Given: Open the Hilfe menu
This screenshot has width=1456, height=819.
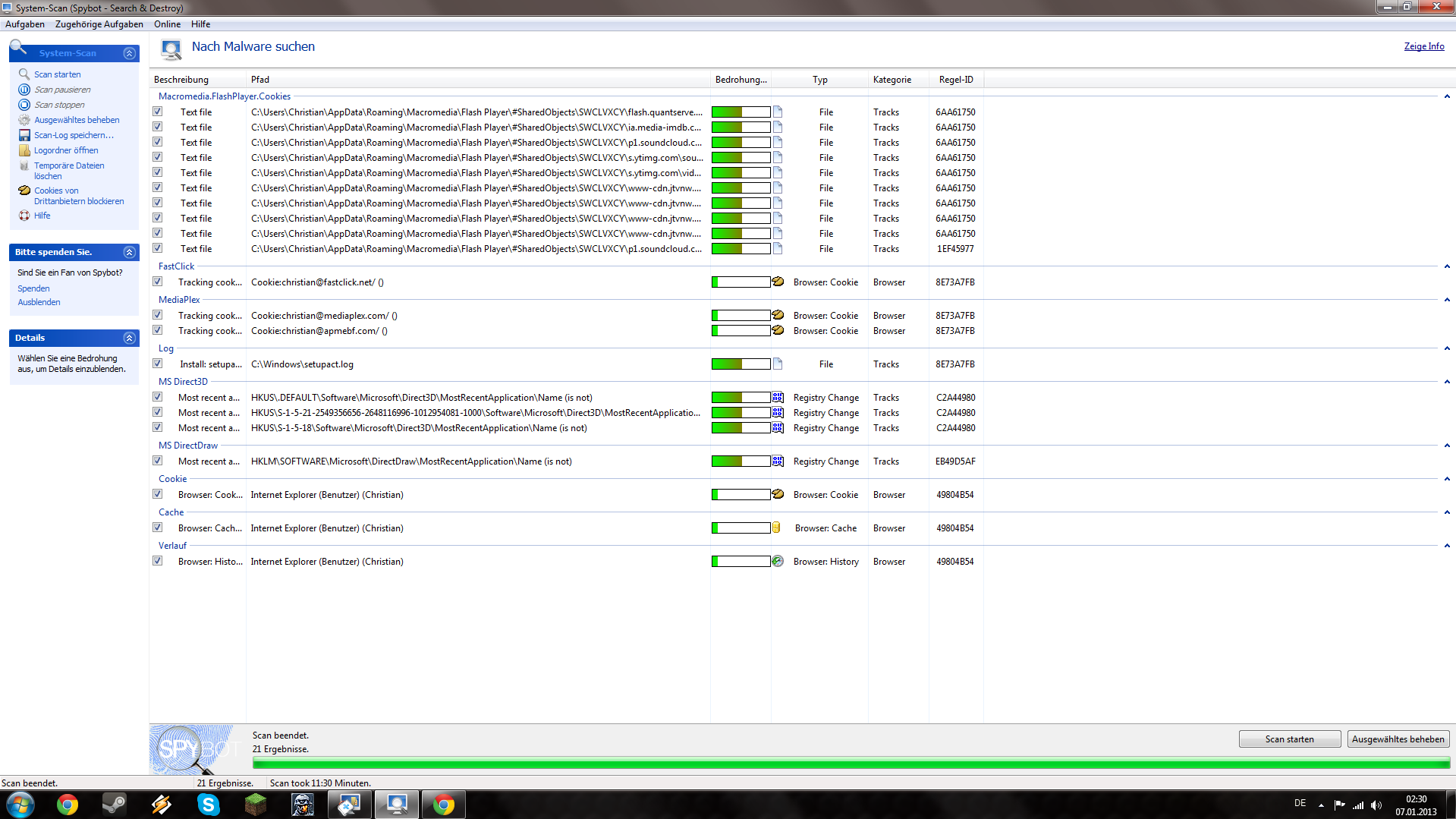Looking at the screenshot, I should tap(200, 24).
